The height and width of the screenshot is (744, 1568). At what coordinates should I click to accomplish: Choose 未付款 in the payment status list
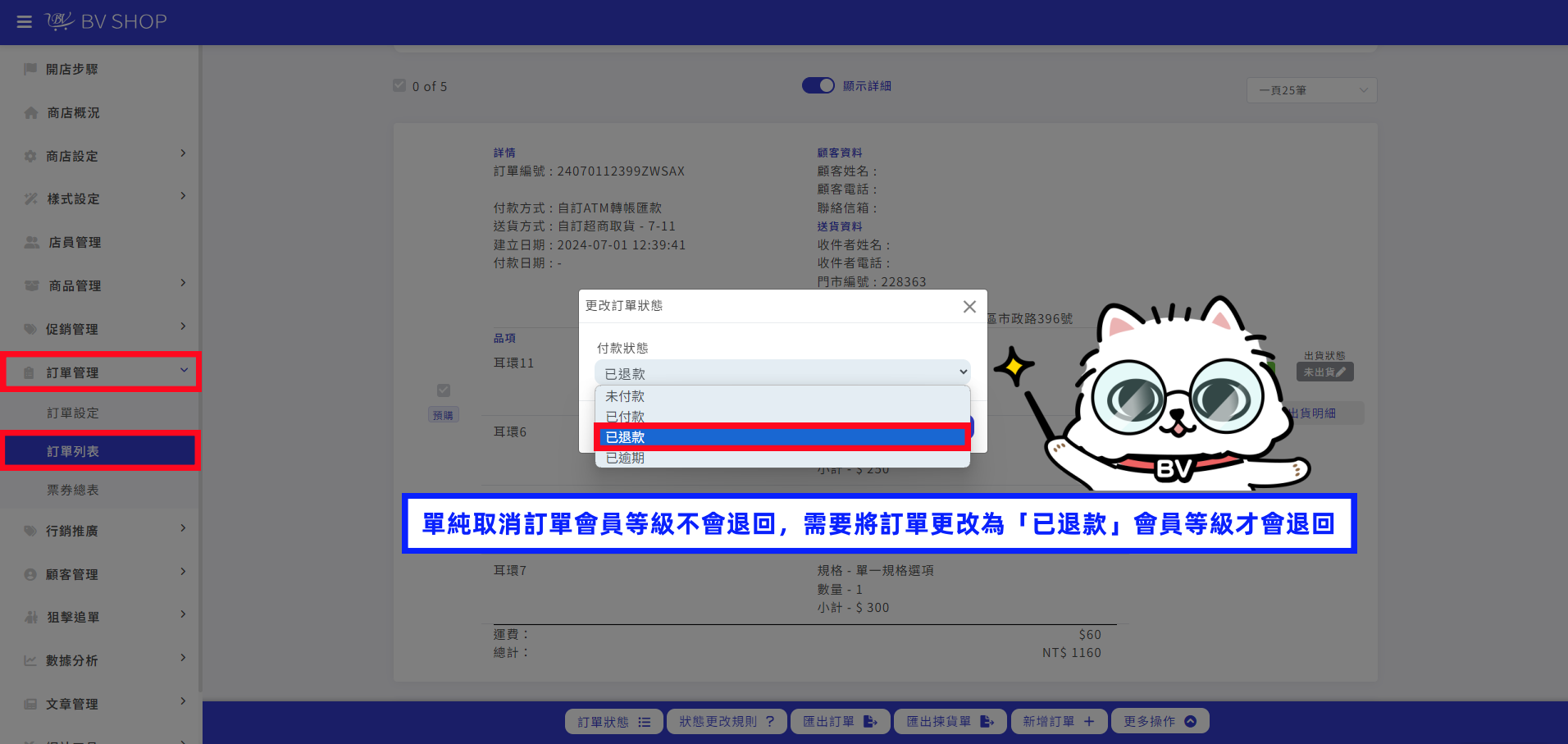pos(782,396)
